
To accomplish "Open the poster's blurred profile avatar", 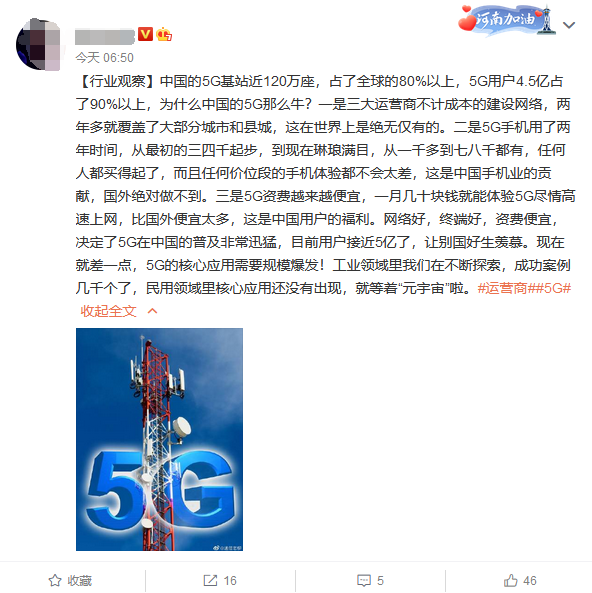I will [x=38, y=45].
